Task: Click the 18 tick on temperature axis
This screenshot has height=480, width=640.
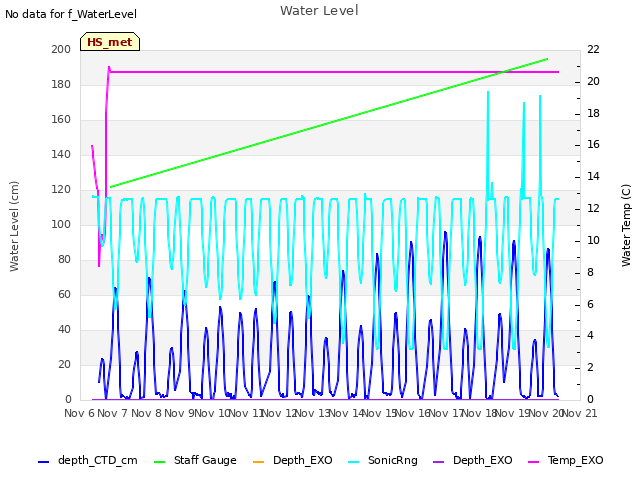Action: click(x=593, y=113)
